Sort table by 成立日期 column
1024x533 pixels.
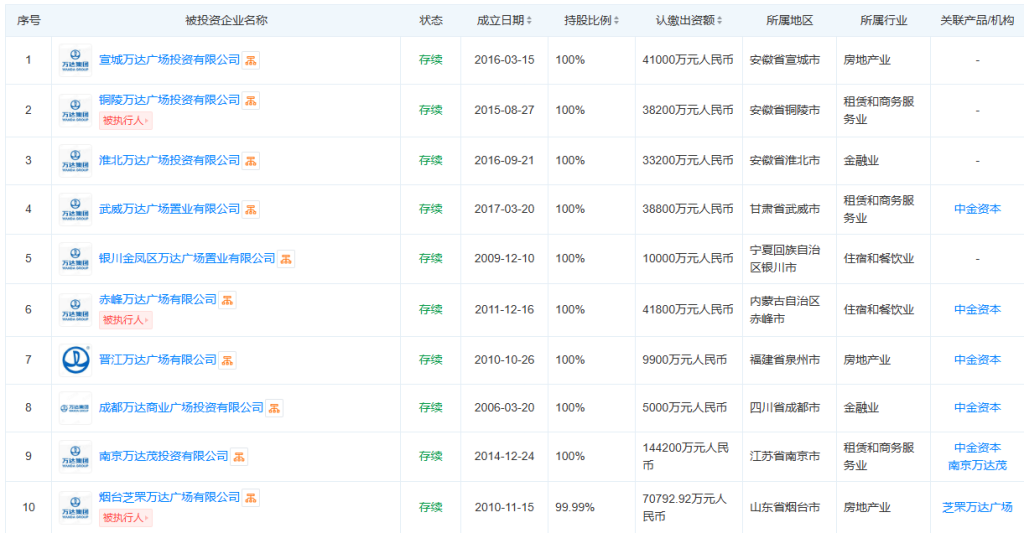pyautogui.click(x=504, y=20)
